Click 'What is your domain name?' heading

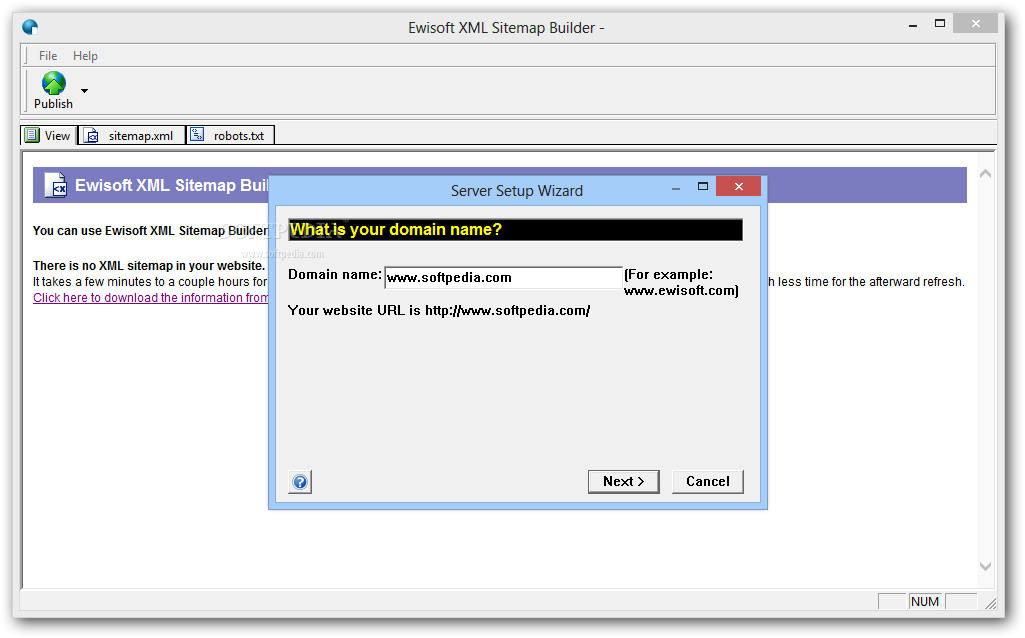coord(395,229)
